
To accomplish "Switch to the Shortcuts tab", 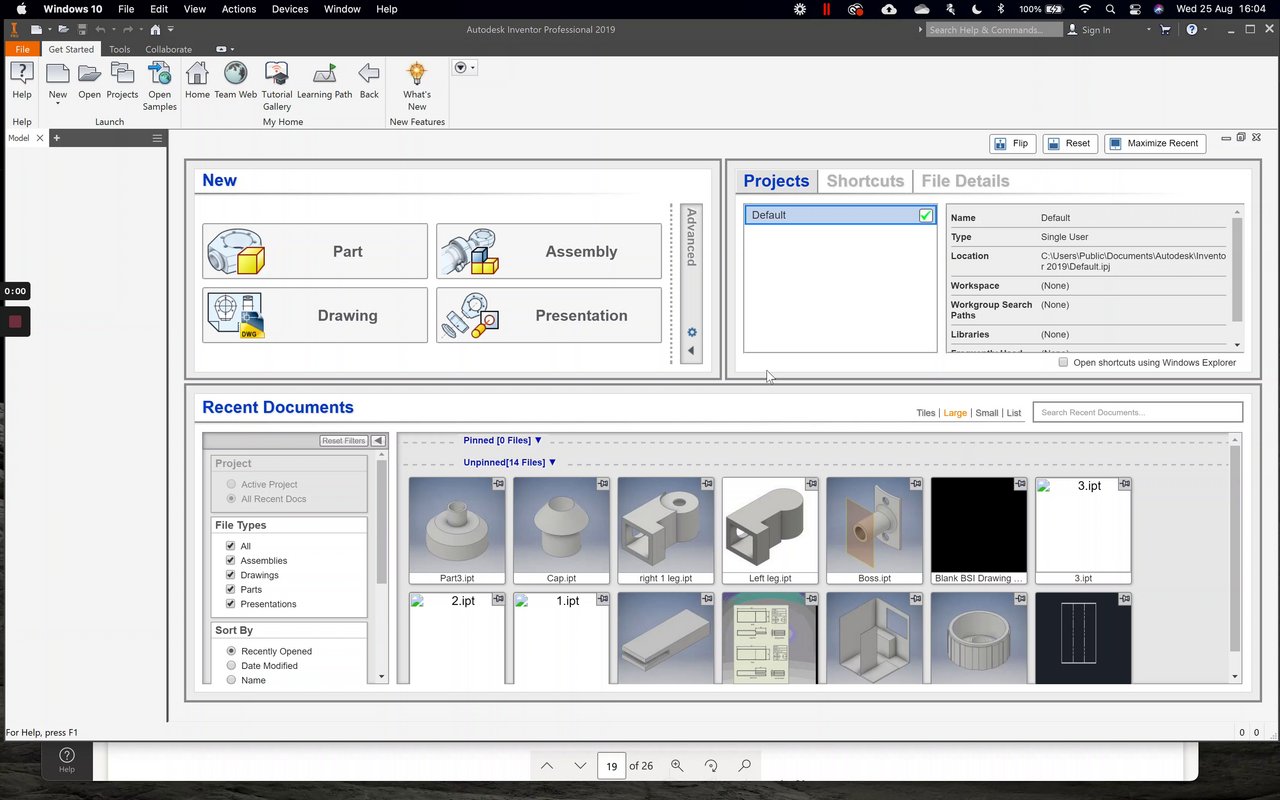I will click(865, 181).
